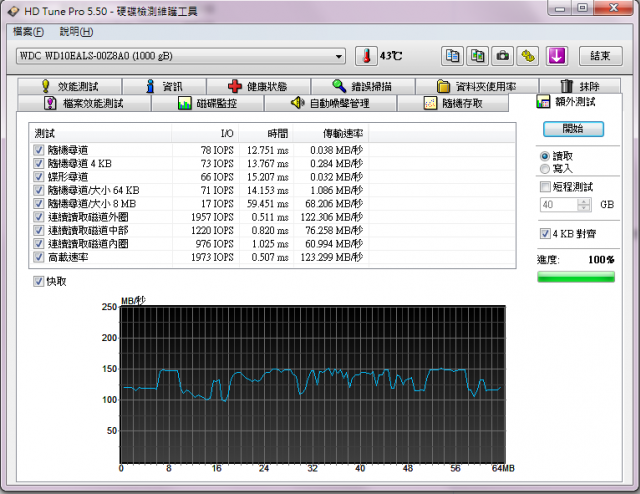This screenshot has width=640, height=494.
Task: Sort by the I/O column header
Action: click(x=205, y=133)
